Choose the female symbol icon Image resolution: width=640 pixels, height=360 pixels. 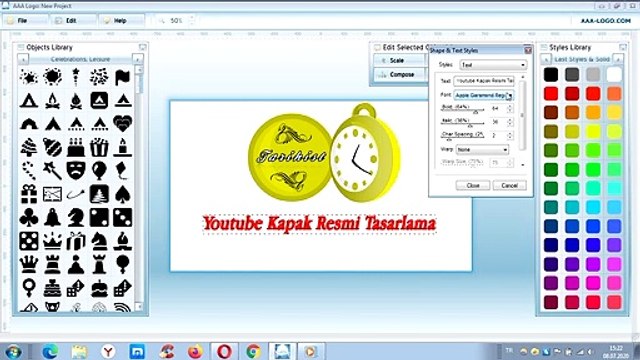pyautogui.click(x=29, y=288)
